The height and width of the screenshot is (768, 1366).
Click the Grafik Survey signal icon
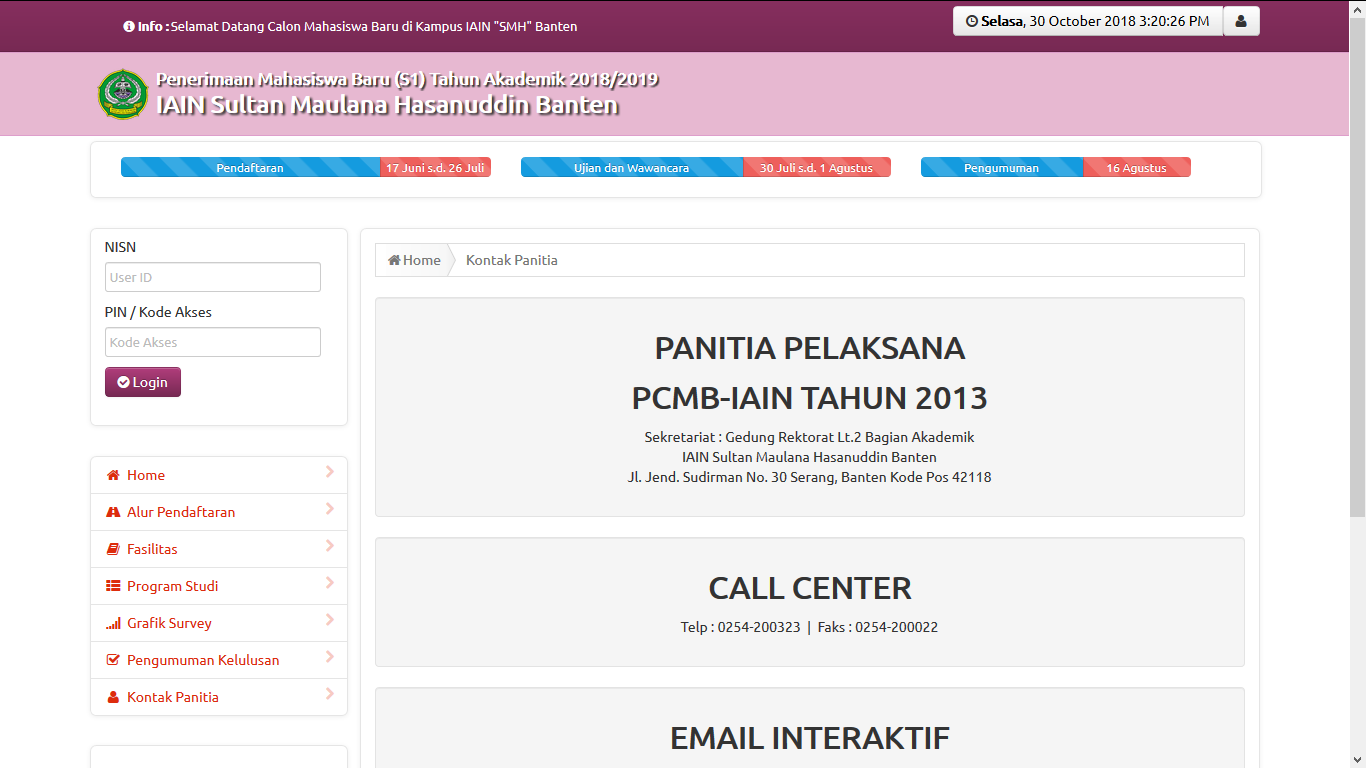point(113,623)
